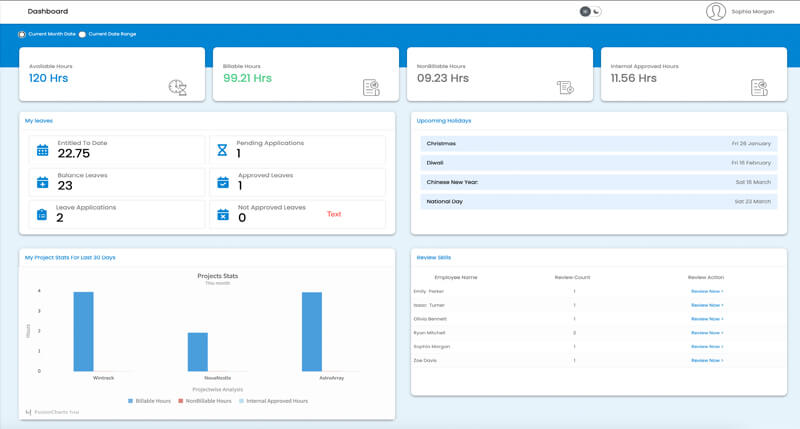Click the Balance Leaves calendar icon
Image resolution: width=800 pixels, height=429 pixels.
click(42, 183)
